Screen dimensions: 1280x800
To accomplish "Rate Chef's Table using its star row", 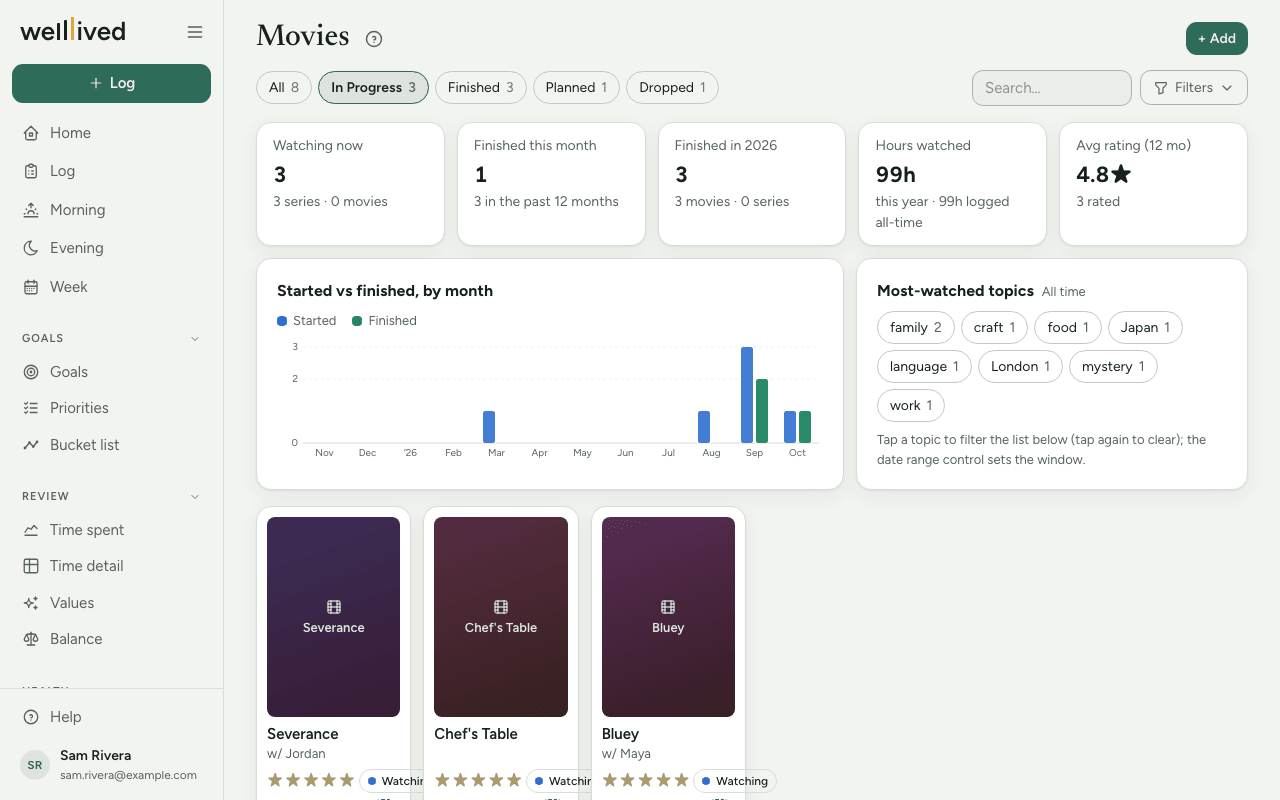I will (478, 780).
